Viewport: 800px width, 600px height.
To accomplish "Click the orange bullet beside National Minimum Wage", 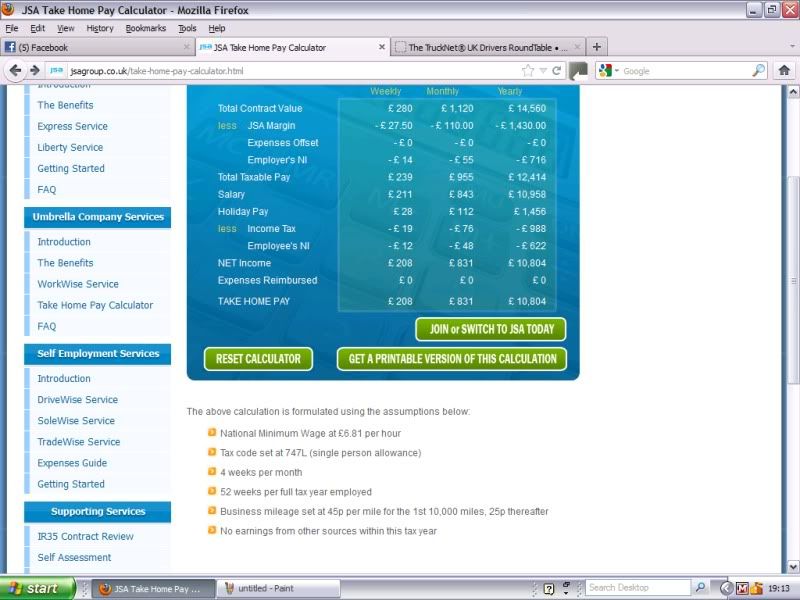I will (x=212, y=433).
